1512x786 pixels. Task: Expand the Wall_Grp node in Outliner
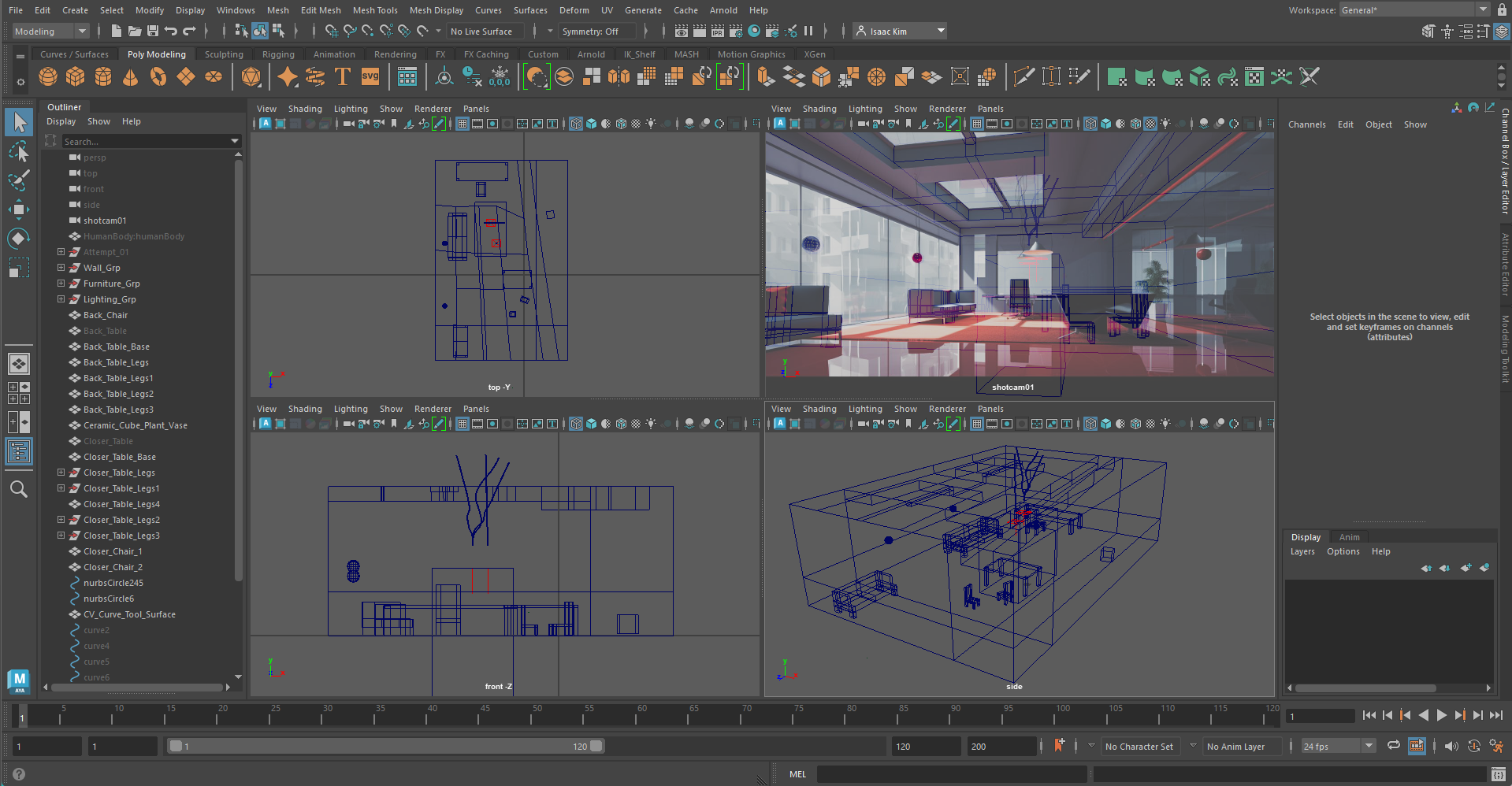click(x=61, y=268)
